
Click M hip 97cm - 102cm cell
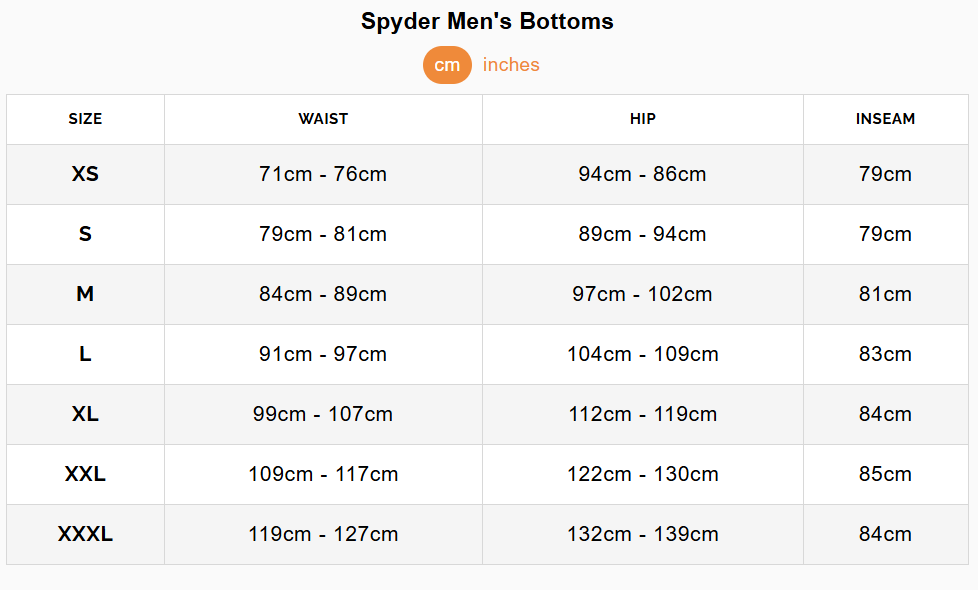tap(642, 294)
